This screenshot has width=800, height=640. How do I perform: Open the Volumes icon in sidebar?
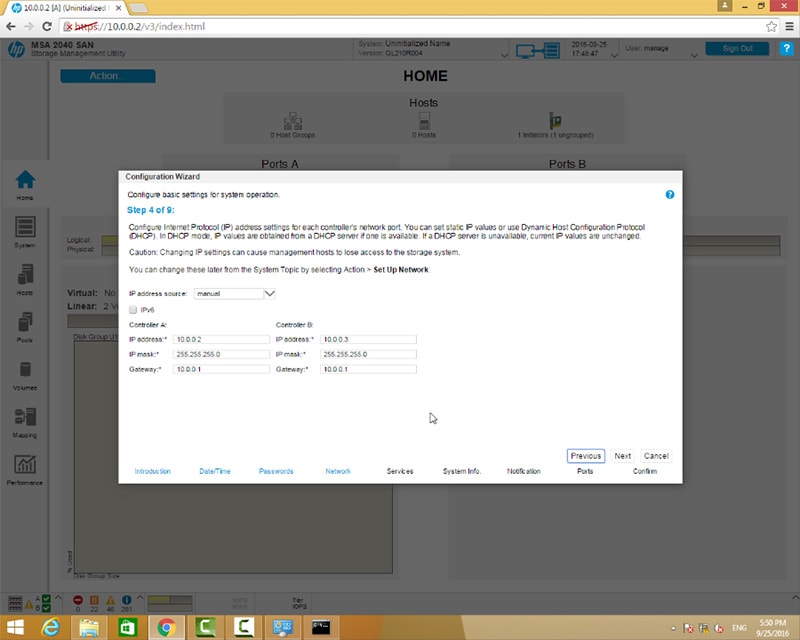coord(25,370)
